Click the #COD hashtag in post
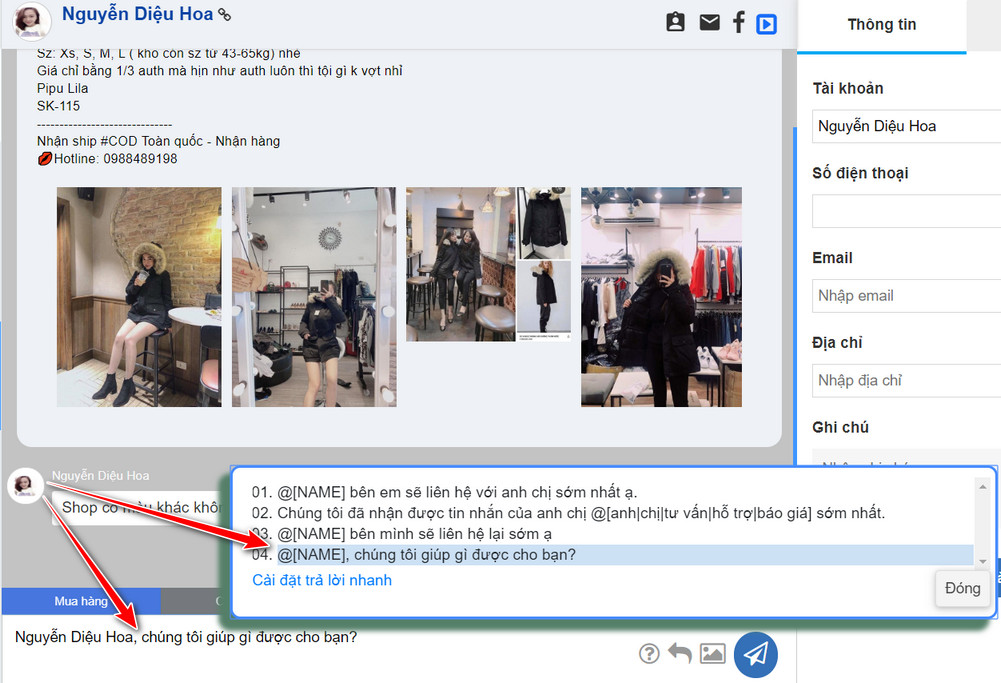 pyautogui.click(x=119, y=141)
